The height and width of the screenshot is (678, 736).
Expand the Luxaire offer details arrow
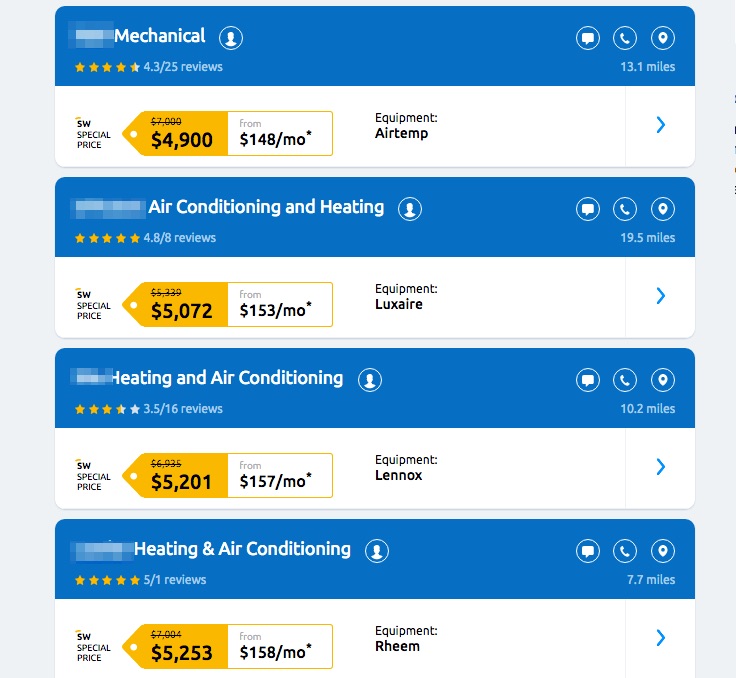pyautogui.click(x=660, y=296)
